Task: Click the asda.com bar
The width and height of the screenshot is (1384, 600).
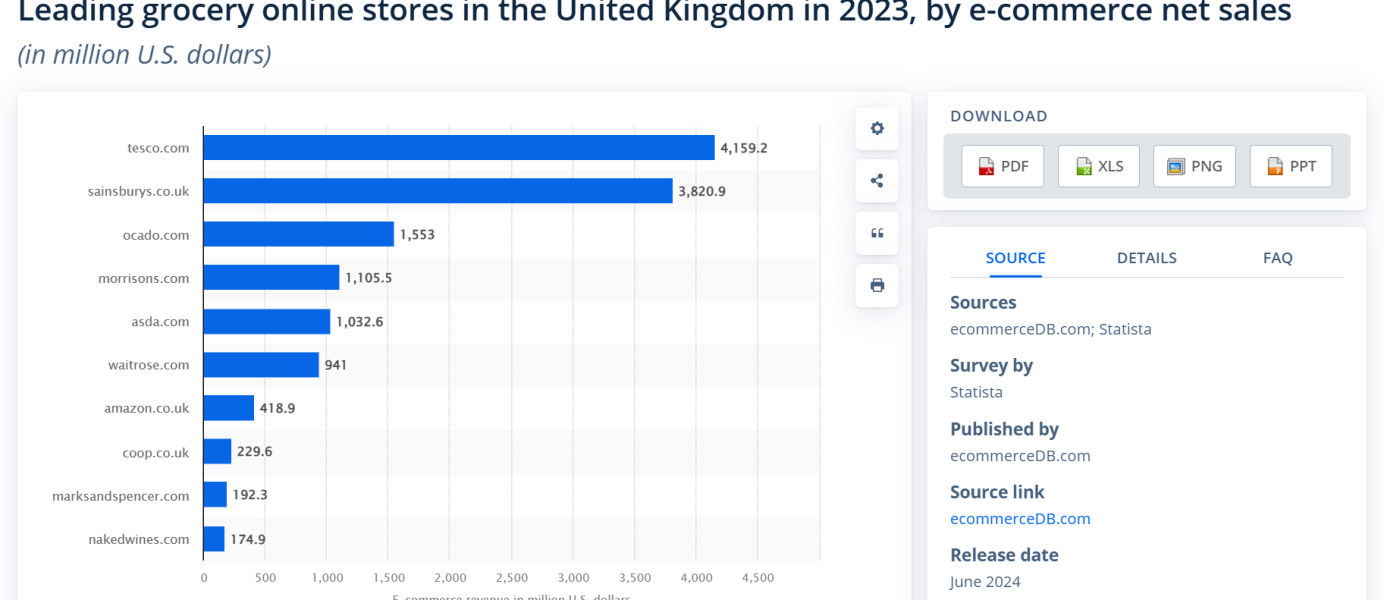Action: (x=267, y=321)
